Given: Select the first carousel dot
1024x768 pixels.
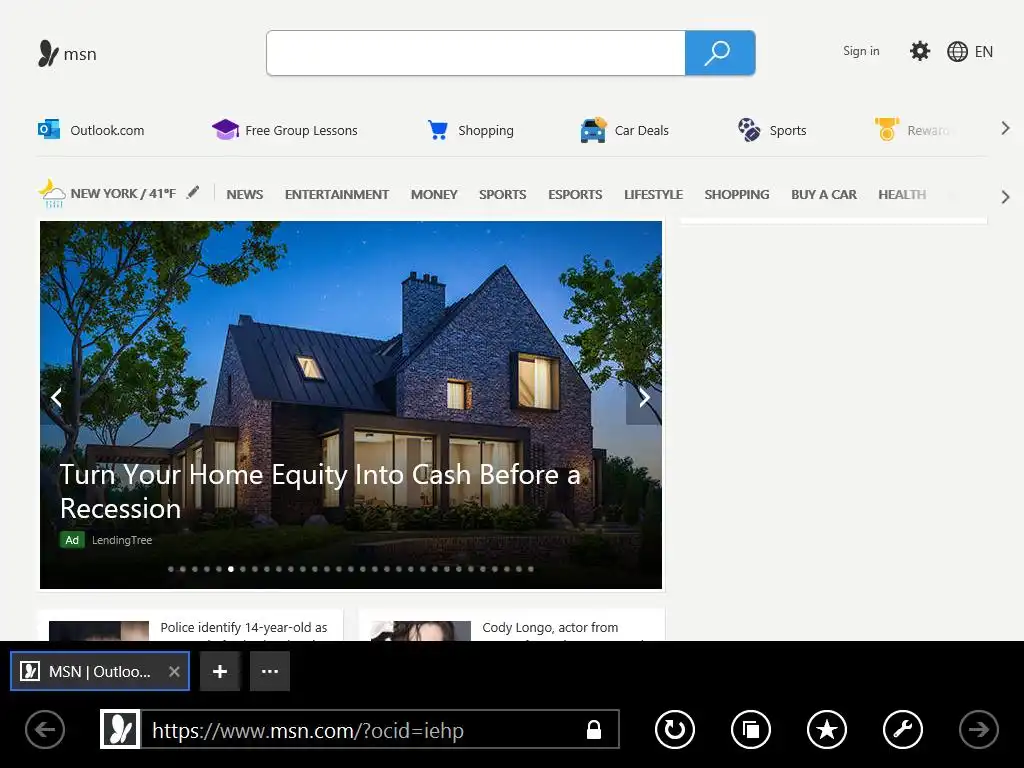Looking at the screenshot, I should (x=170, y=569).
